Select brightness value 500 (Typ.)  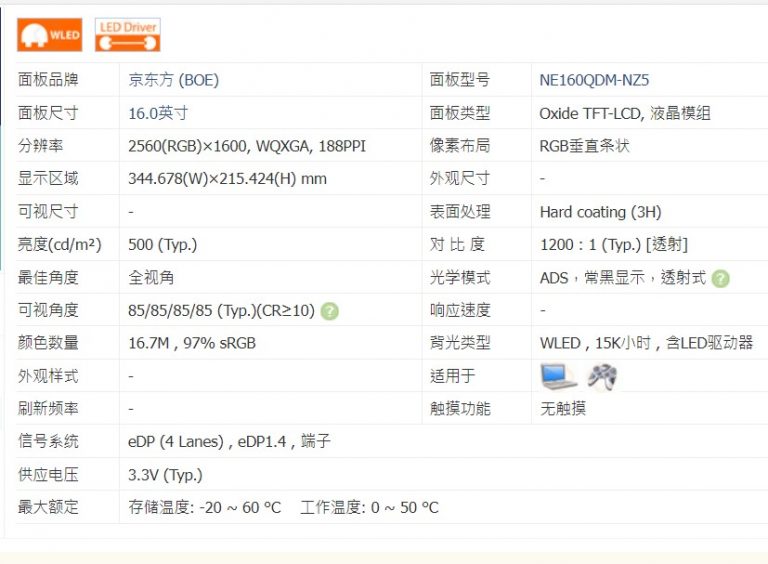point(163,244)
